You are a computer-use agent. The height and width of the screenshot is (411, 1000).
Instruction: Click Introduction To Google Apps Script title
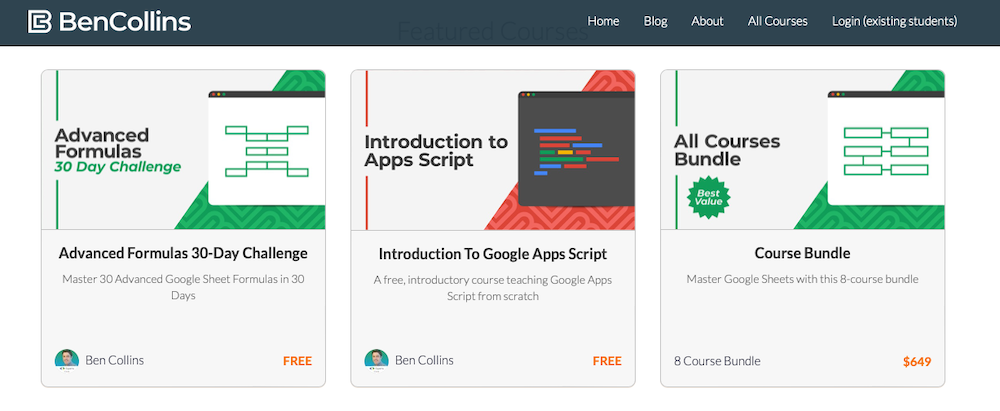point(493,254)
